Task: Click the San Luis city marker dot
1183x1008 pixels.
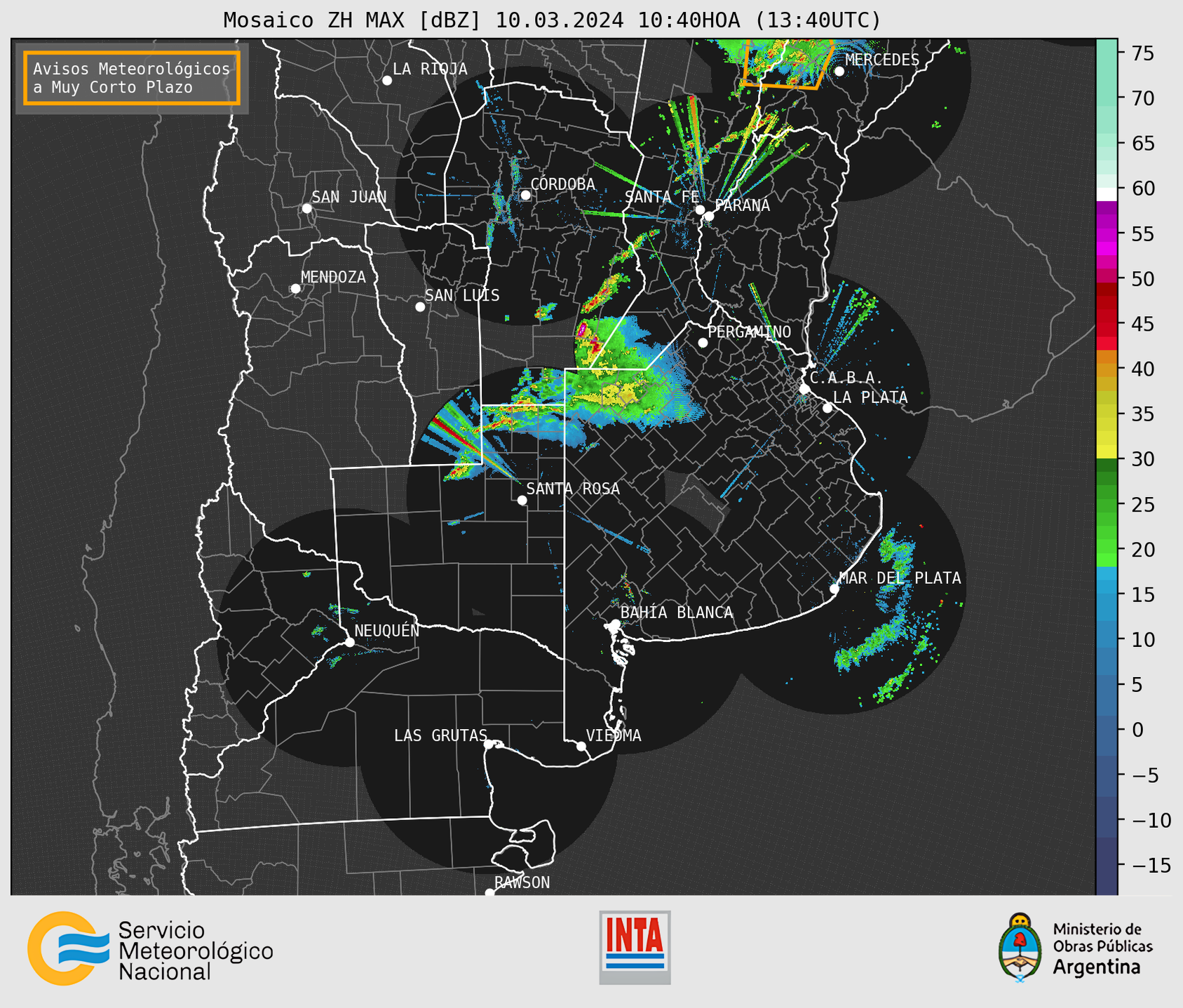Action: click(x=420, y=307)
